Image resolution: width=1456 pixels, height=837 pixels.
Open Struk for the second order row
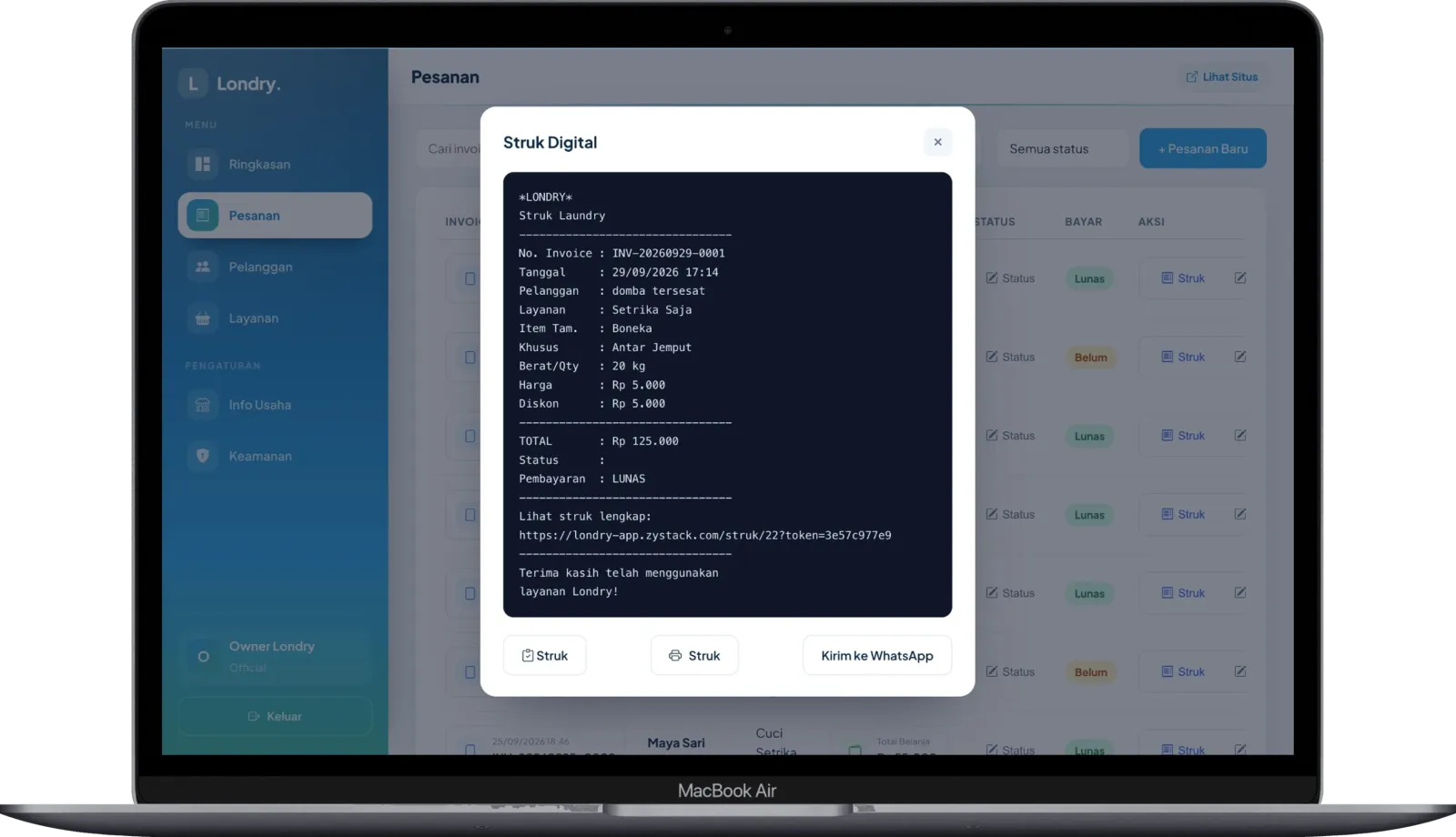[1183, 357]
